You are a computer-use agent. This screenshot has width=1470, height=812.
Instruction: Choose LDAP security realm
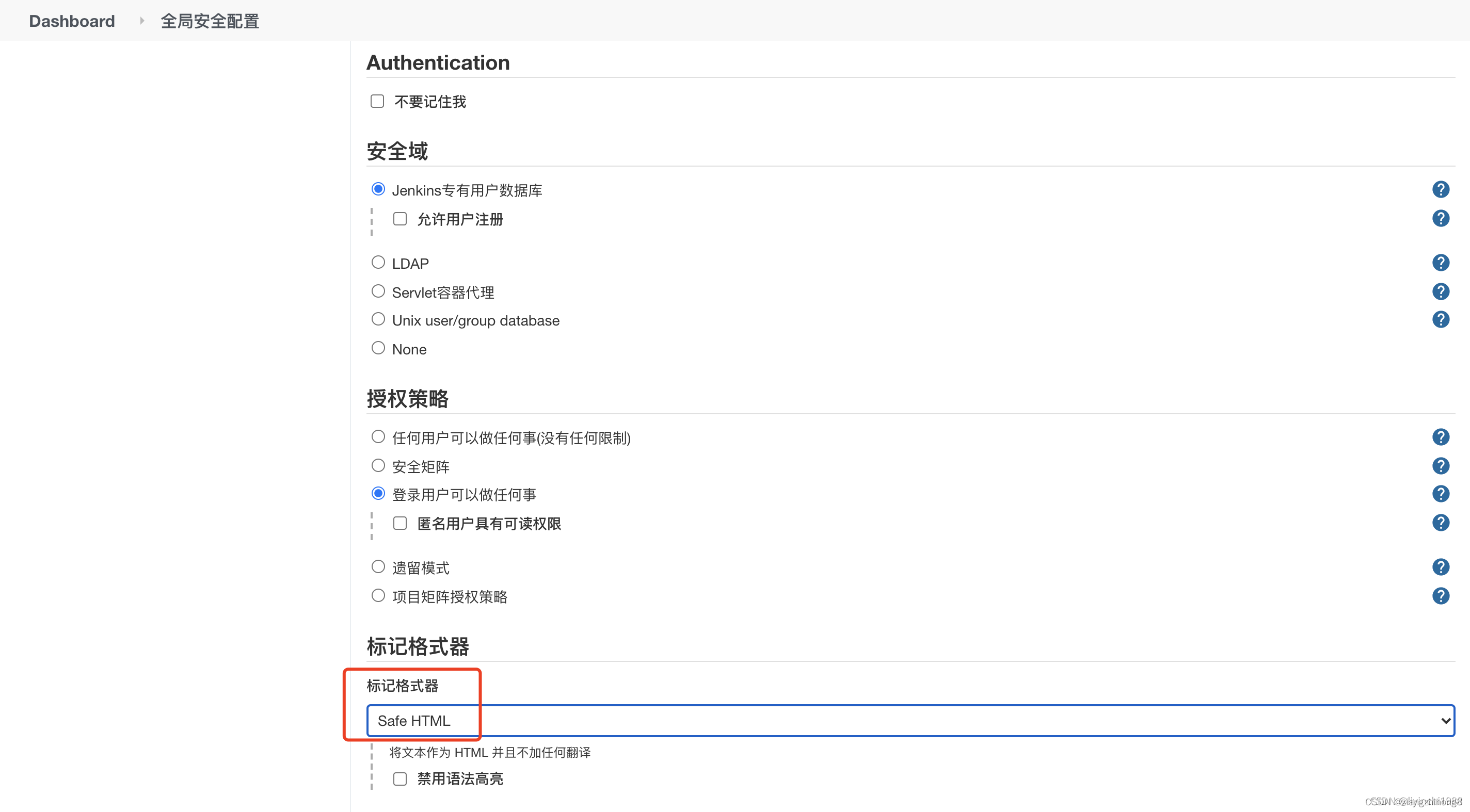click(x=378, y=262)
